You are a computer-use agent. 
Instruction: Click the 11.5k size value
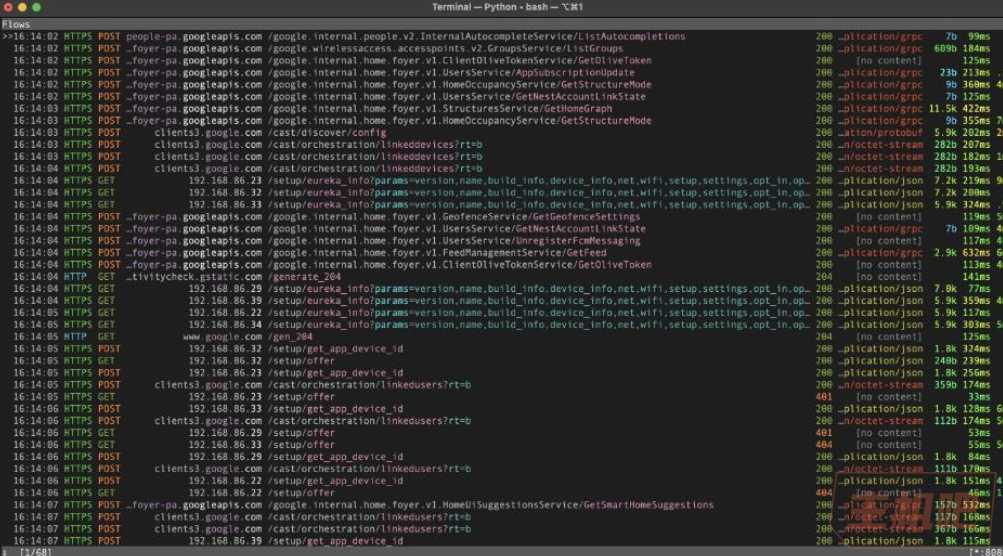click(x=943, y=109)
